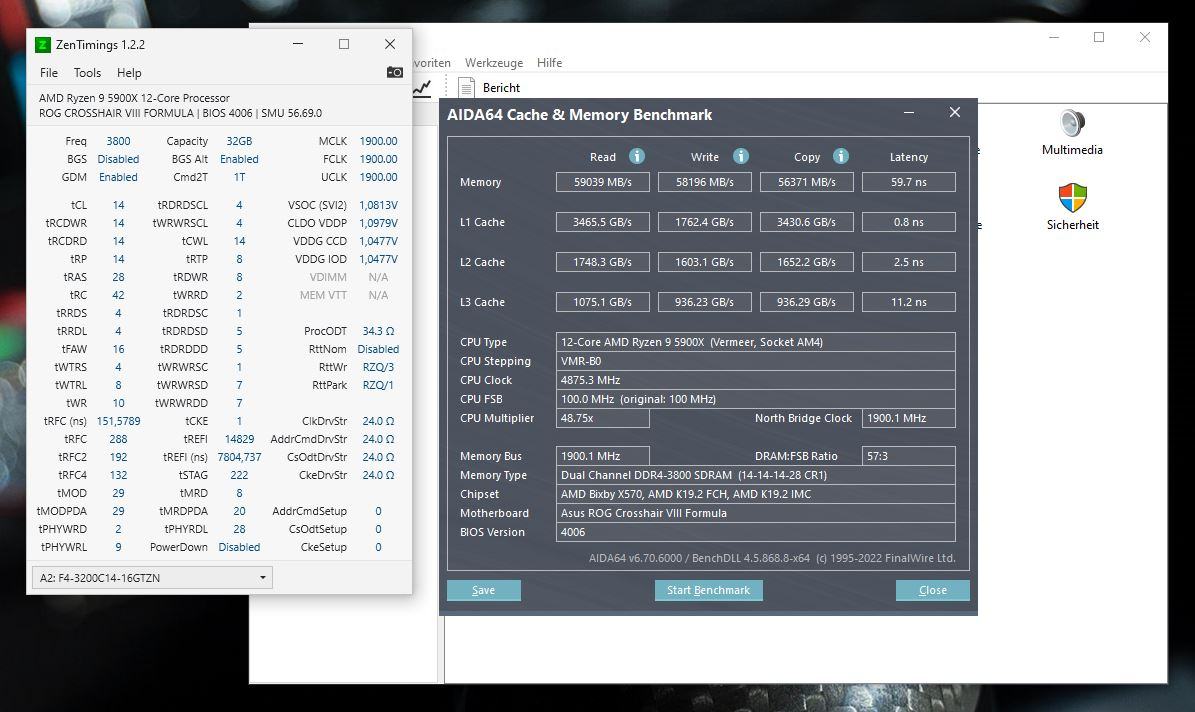Screen dimensions: 1195x712
Task: Select the Memory Write value 58196 MB/s
Action: point(705,182)
